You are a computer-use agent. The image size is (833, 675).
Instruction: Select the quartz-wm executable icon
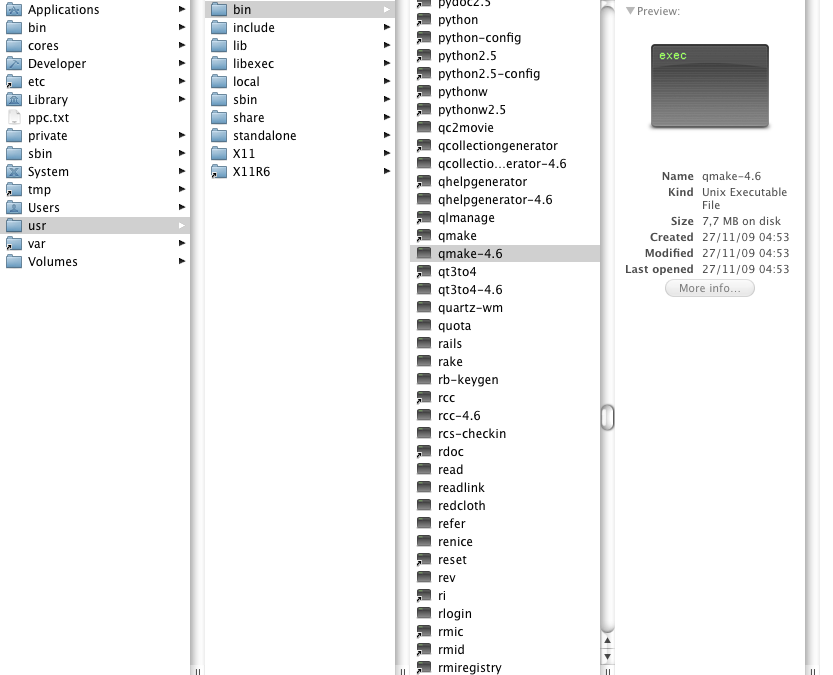[x=423, y=308]
